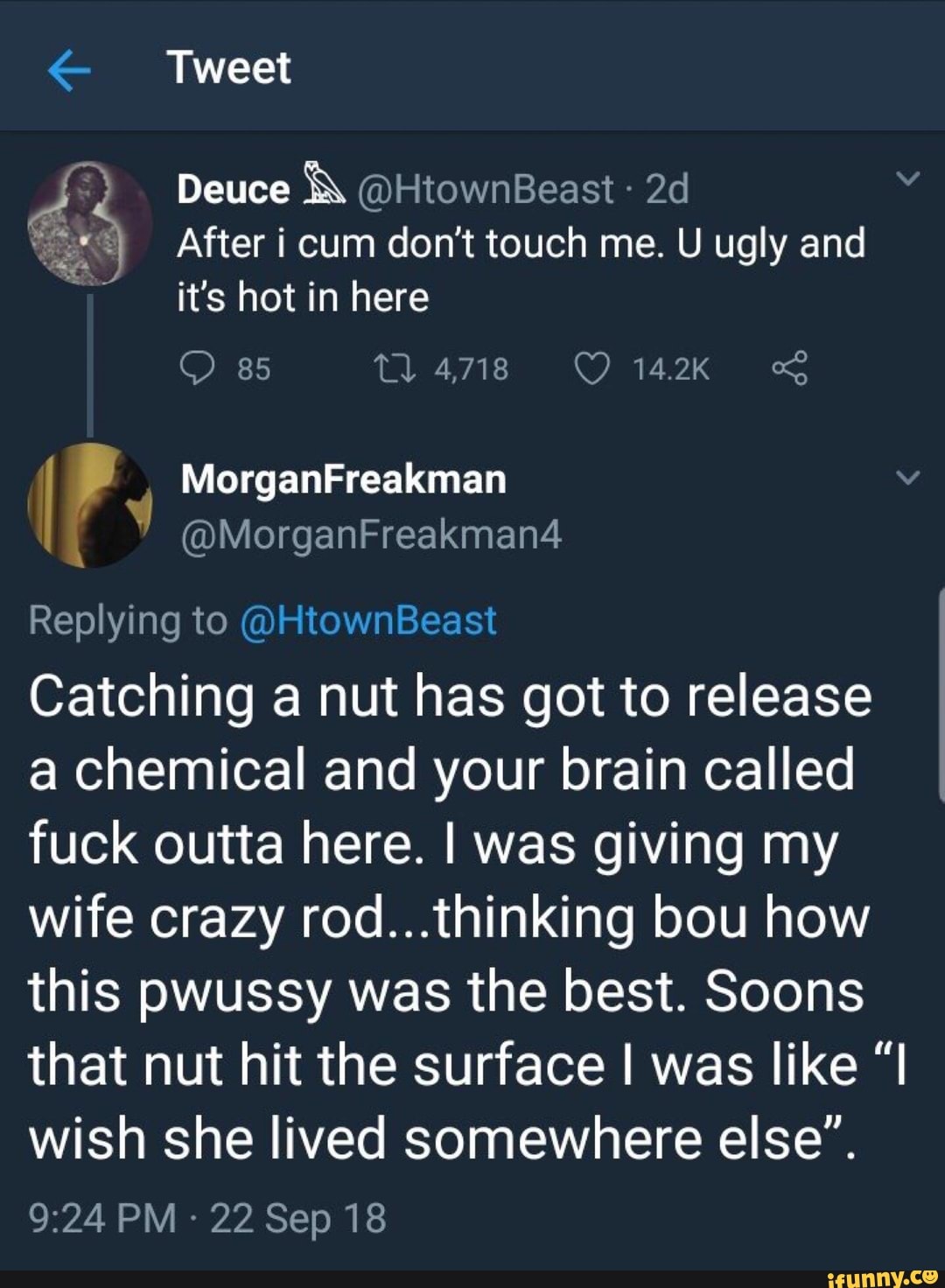
Task: Click the Tweet header title
Action: point(229,68)
